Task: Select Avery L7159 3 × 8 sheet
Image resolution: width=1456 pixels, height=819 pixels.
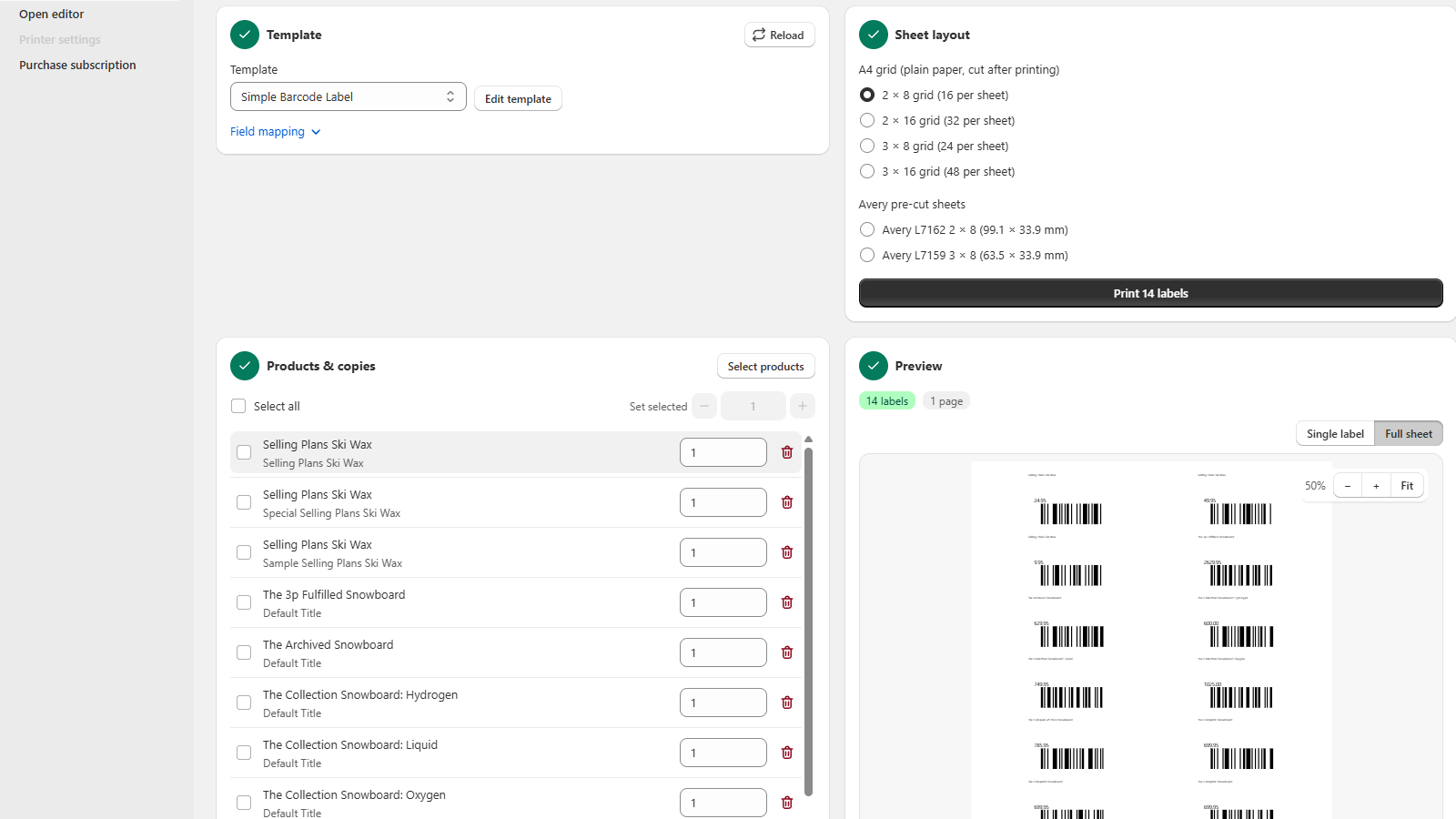Action: pyautogui.click(x=867, y=255)
